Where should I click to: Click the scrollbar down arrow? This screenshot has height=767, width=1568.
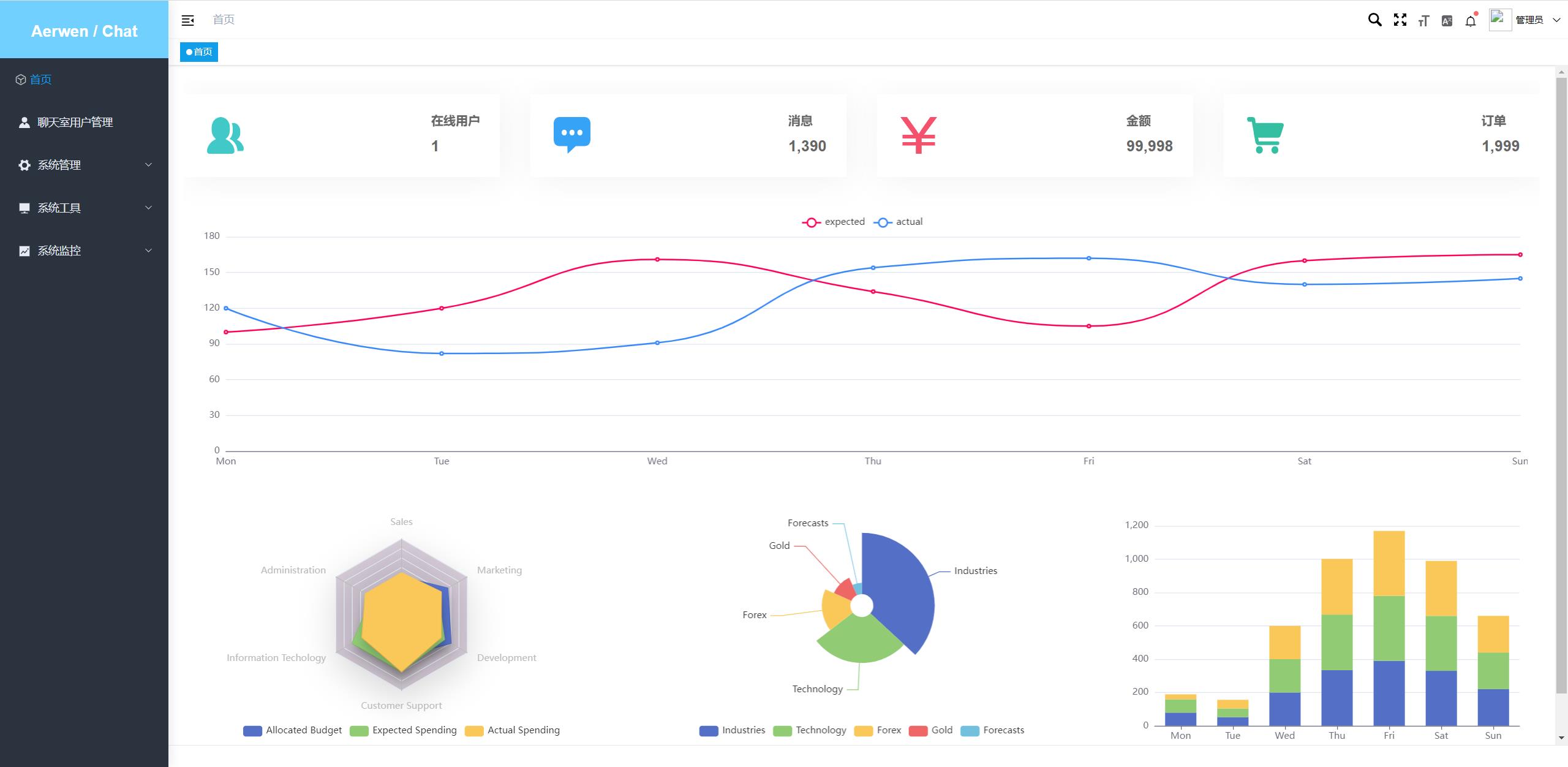click(1561, 738)
